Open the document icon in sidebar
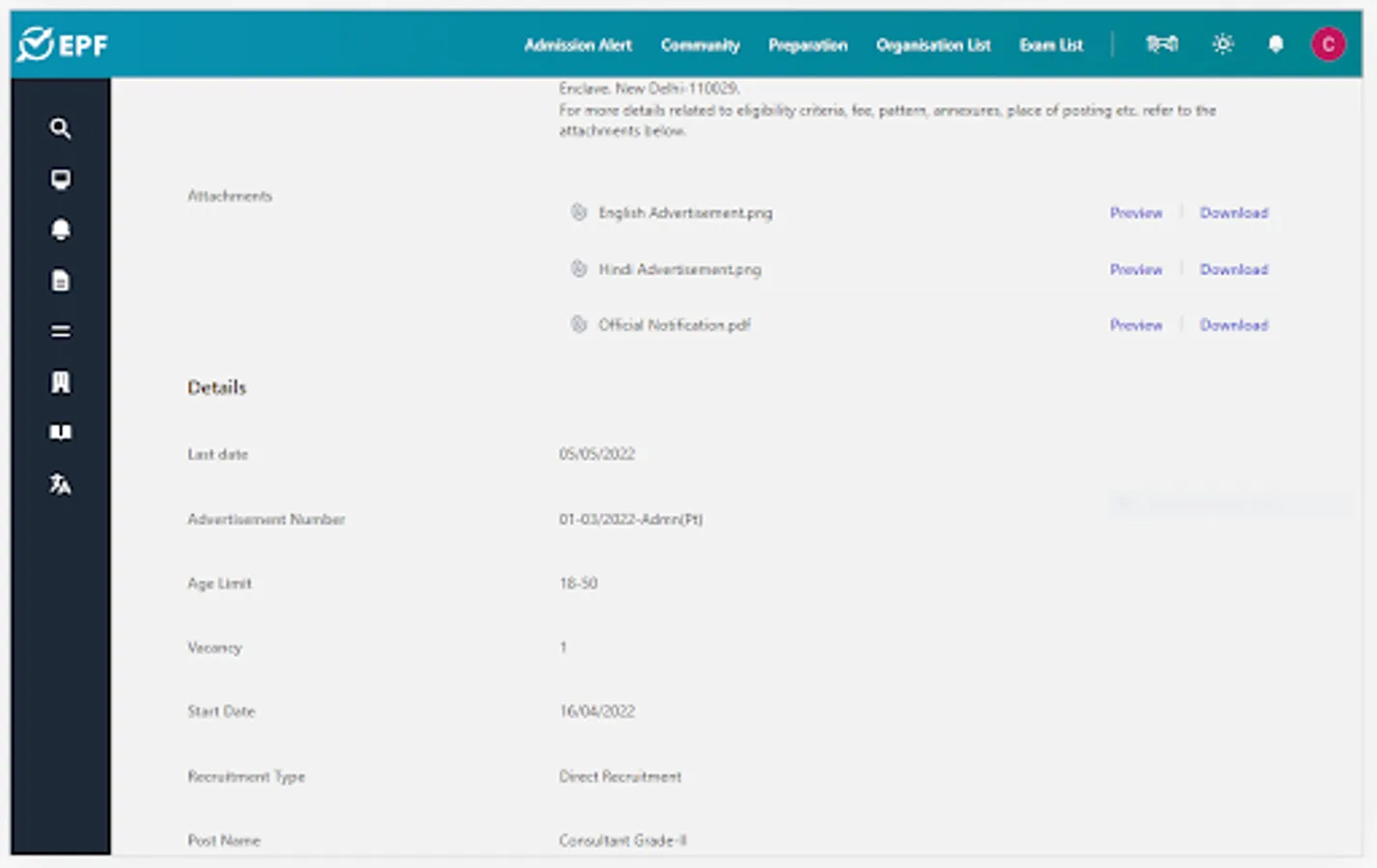 [x=61, y=281]
